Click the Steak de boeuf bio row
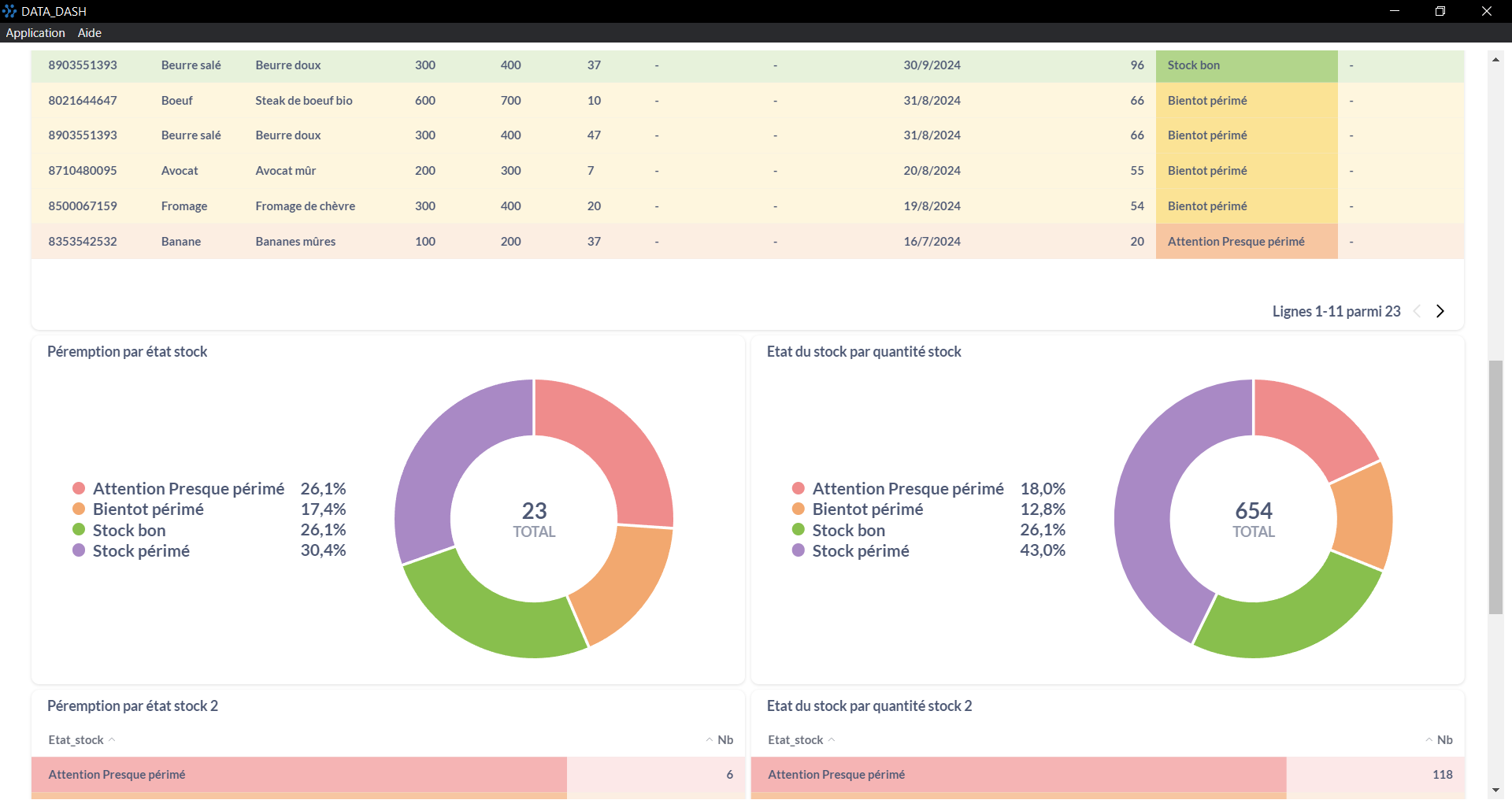This screenshot has width=1512, height=811. pos(303,101)
